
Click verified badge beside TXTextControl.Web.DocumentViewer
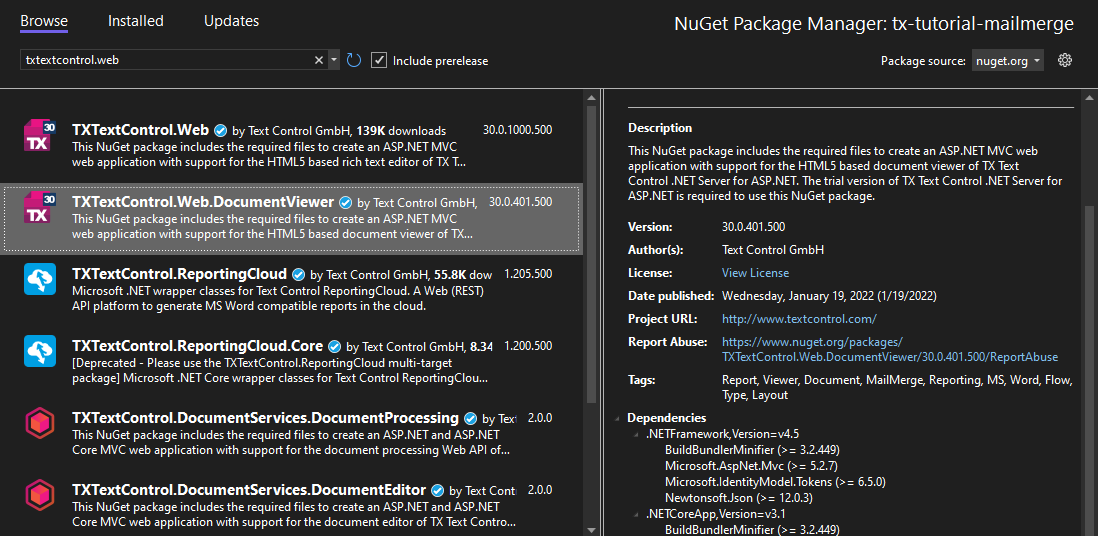click(x=345, y=202)
